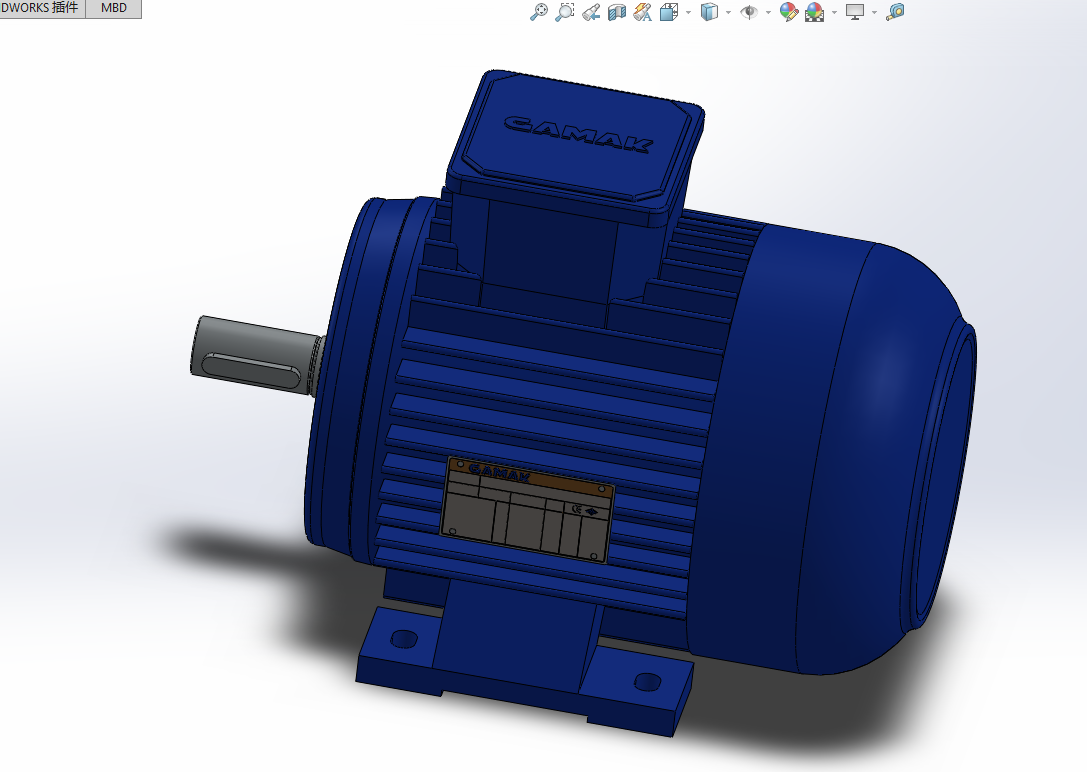Select the GAMAK nameplate on the motor

[x=528, y=510]
